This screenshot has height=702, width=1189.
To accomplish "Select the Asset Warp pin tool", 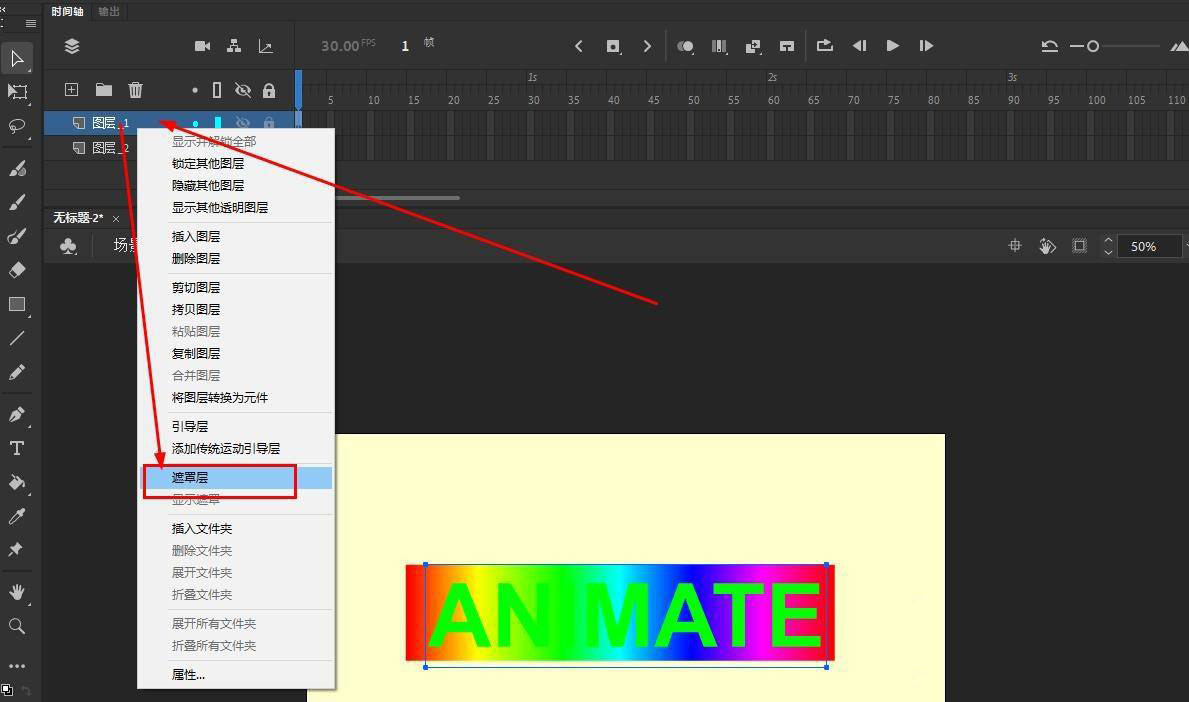I will (15, 550).
